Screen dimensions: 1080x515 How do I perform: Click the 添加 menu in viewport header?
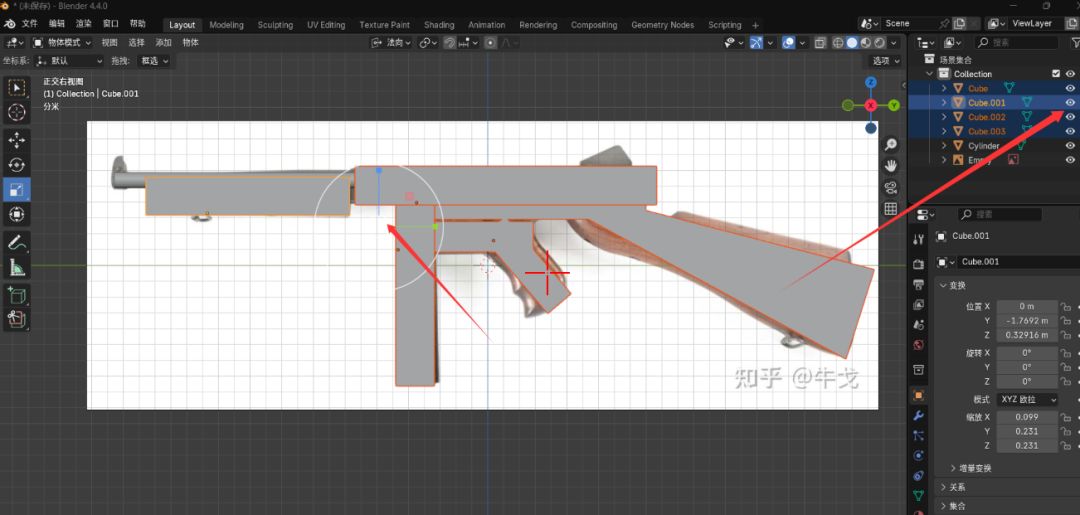point(163,43)
